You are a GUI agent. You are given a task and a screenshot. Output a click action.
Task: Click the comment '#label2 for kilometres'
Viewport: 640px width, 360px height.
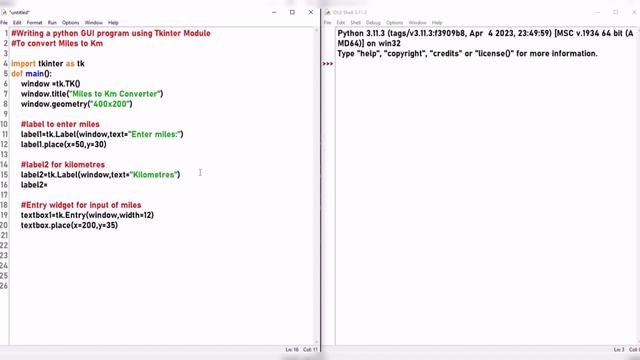tap(63, 165)
